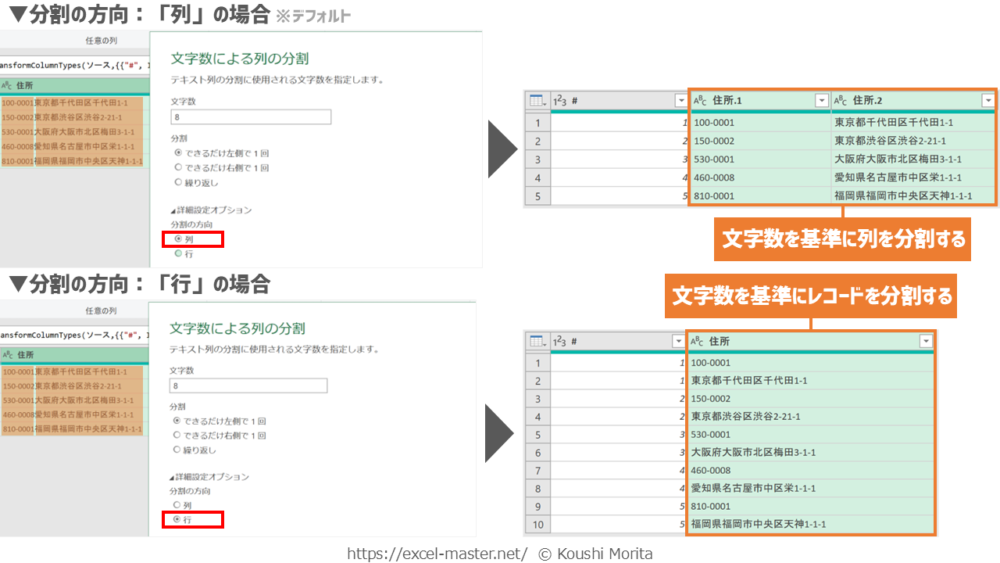
Task: Collapse 詳細設定オプション in top dialog
Action: pyautogui.click(x=173, y=210)
